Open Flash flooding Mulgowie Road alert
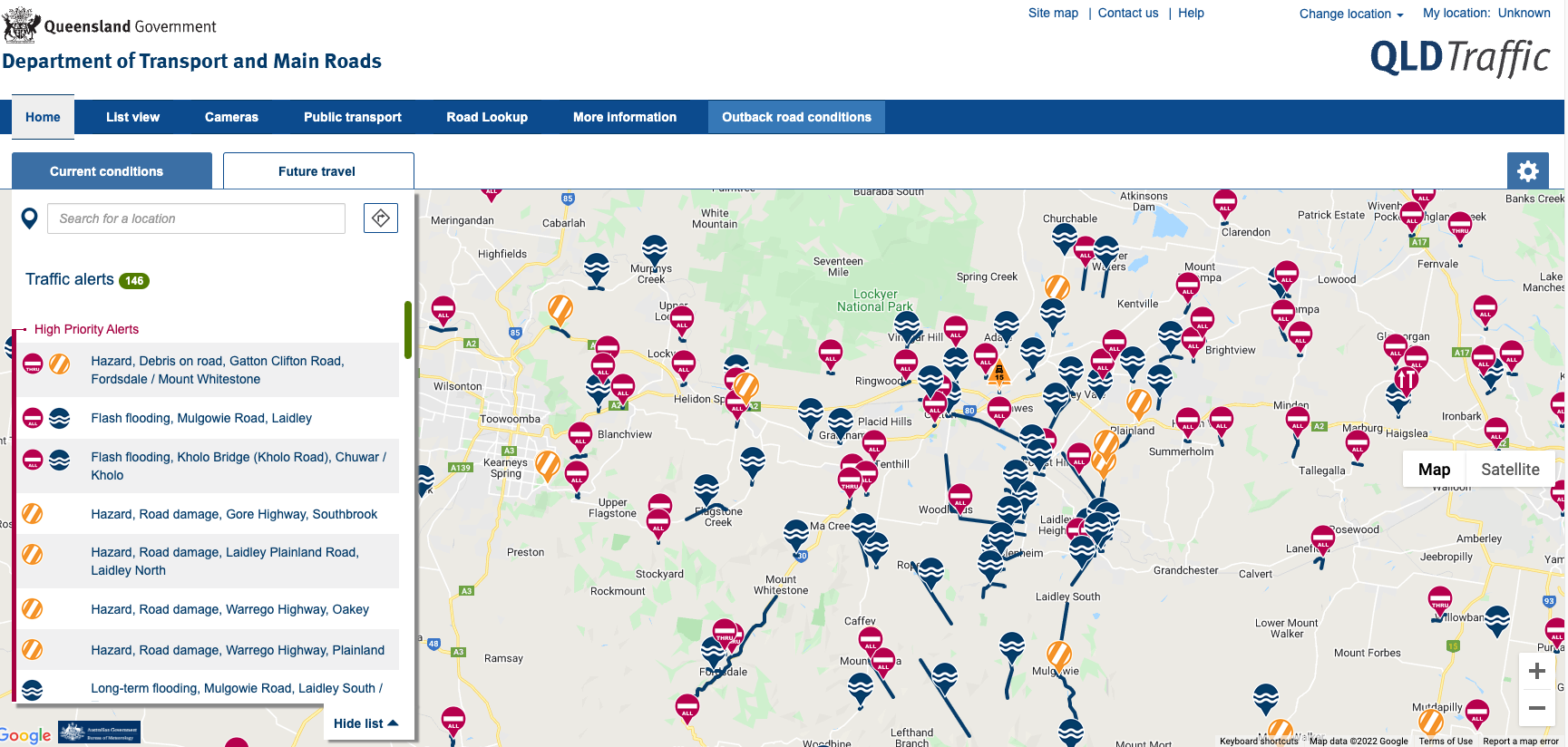Viewport: 1568px width, 747px height. 200,418
